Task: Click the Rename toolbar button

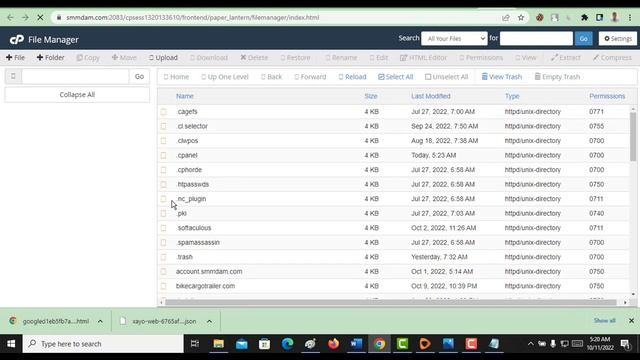Action: click(x=341, y=58)
